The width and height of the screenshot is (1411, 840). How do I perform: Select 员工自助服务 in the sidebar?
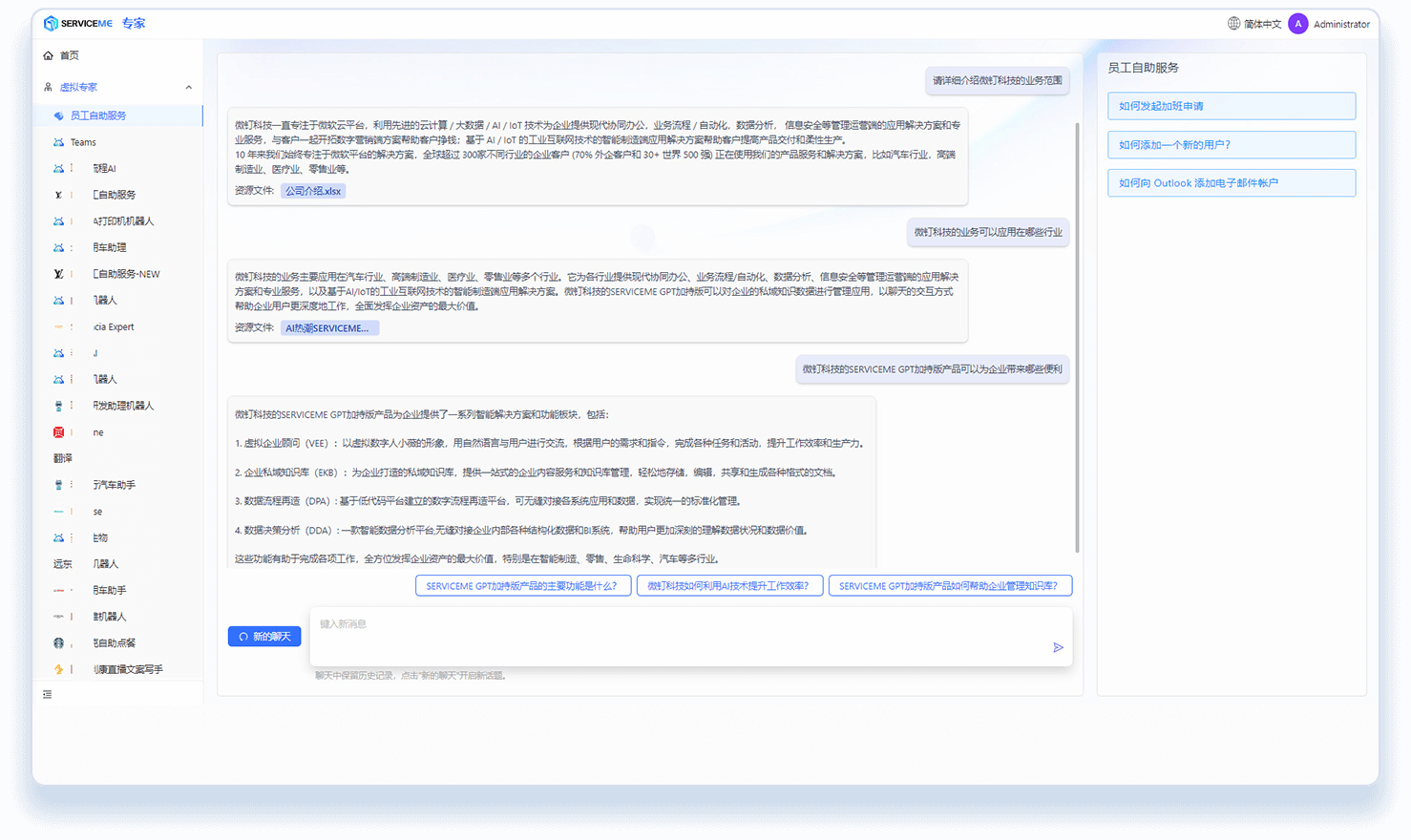pos(98,115)
